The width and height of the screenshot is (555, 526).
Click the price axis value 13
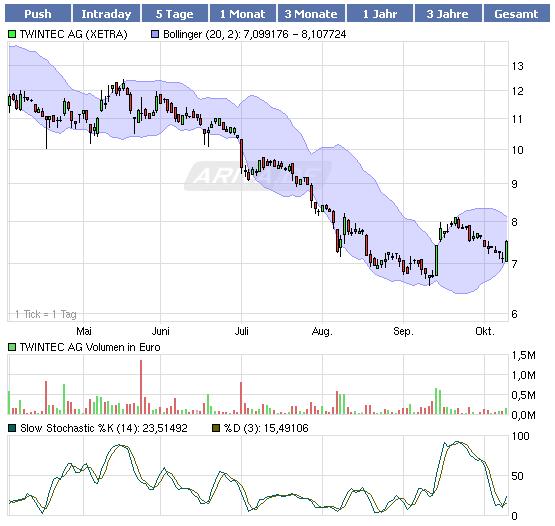[517, 66]
